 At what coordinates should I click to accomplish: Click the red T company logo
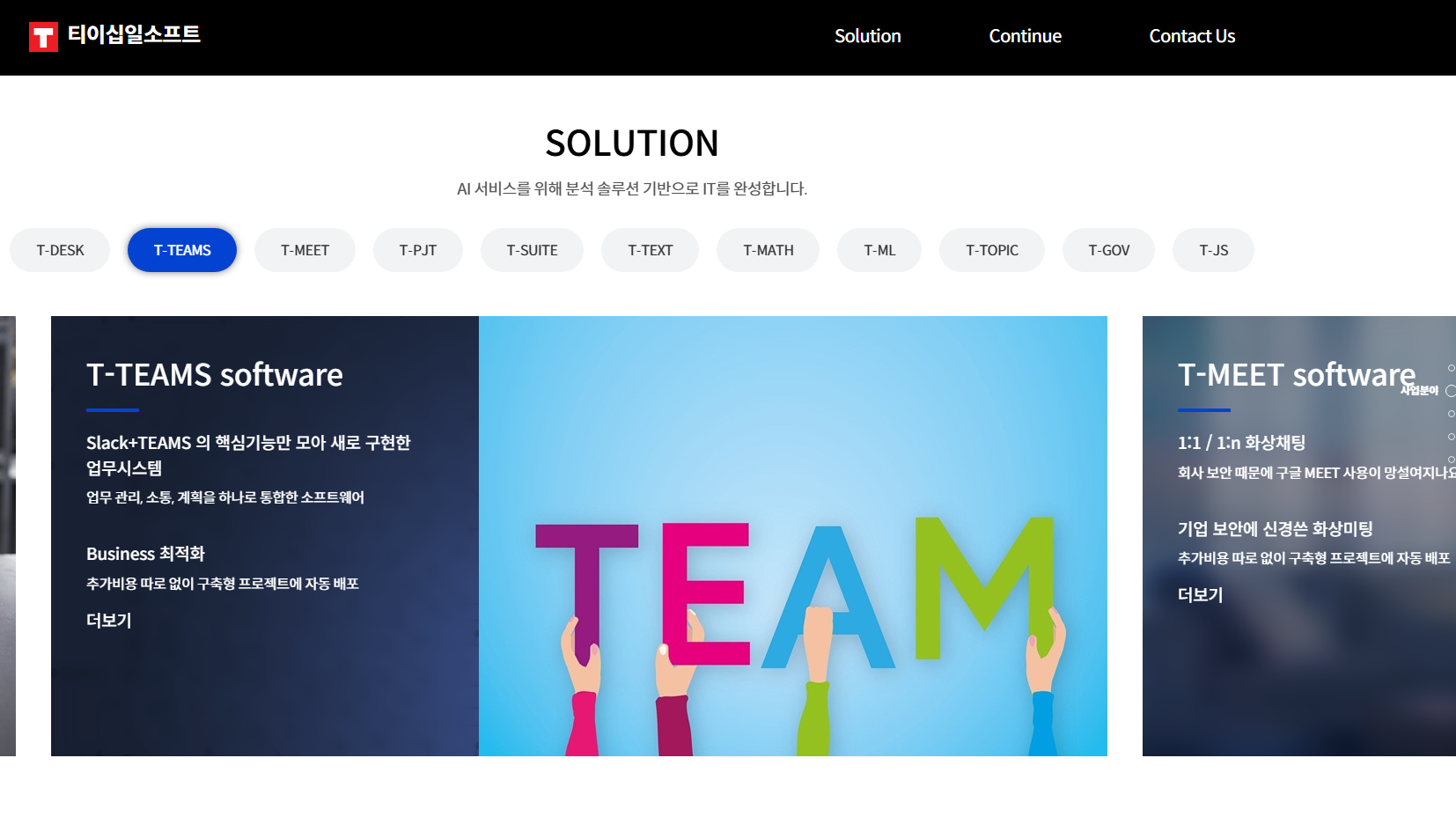(x=43, y=37)
